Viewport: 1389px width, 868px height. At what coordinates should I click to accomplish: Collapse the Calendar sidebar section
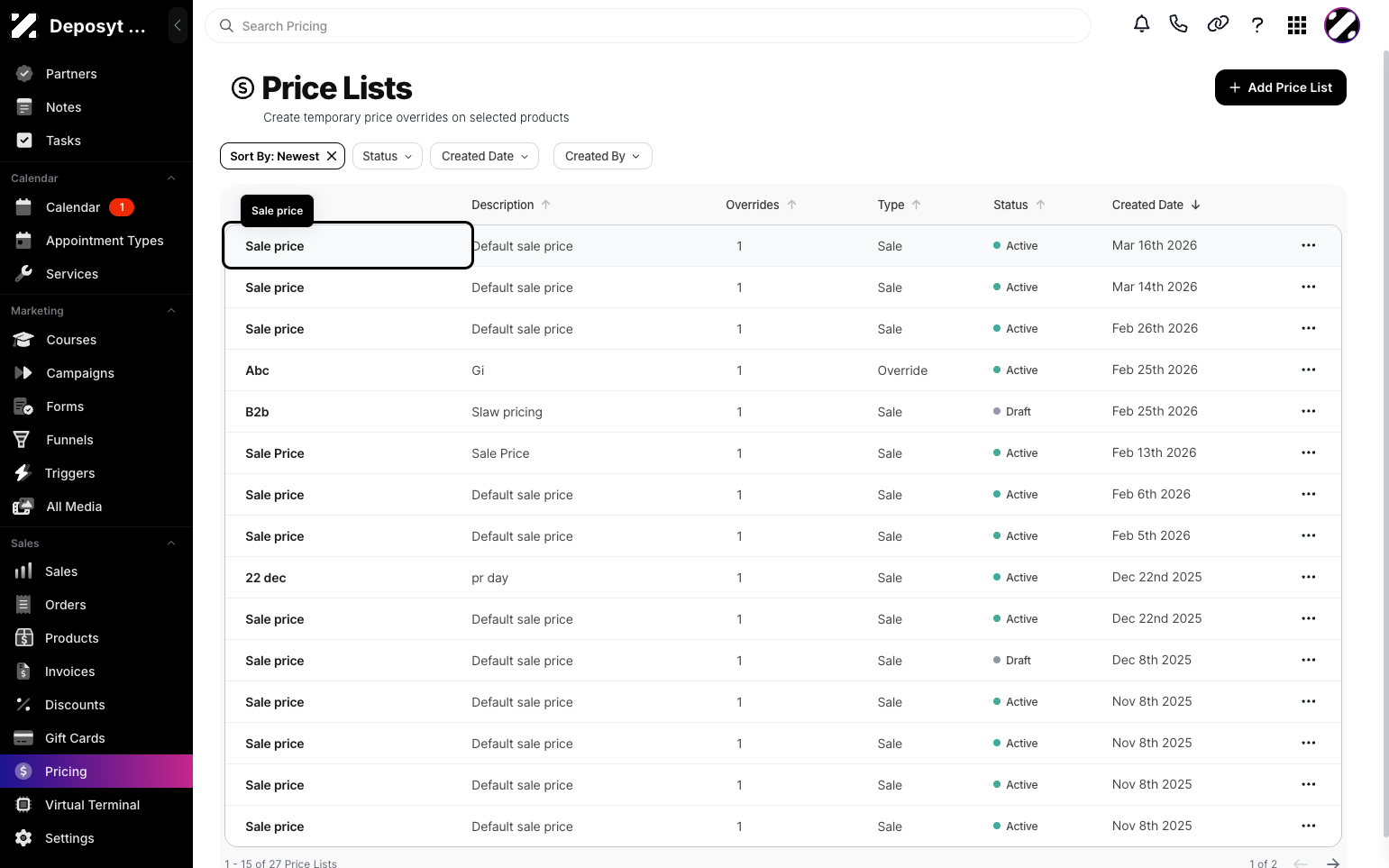tap(171, 178)
